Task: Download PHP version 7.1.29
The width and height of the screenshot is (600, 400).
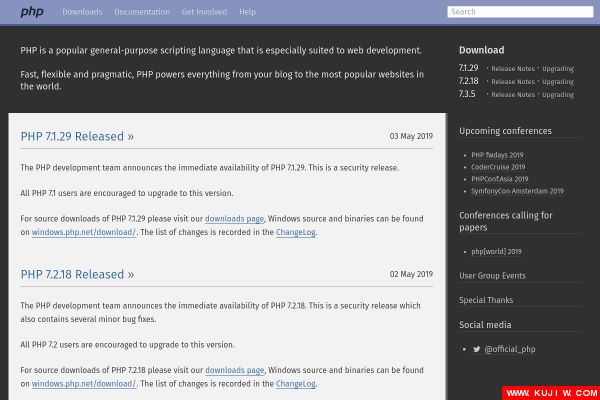Action: (x=469, y=68)
